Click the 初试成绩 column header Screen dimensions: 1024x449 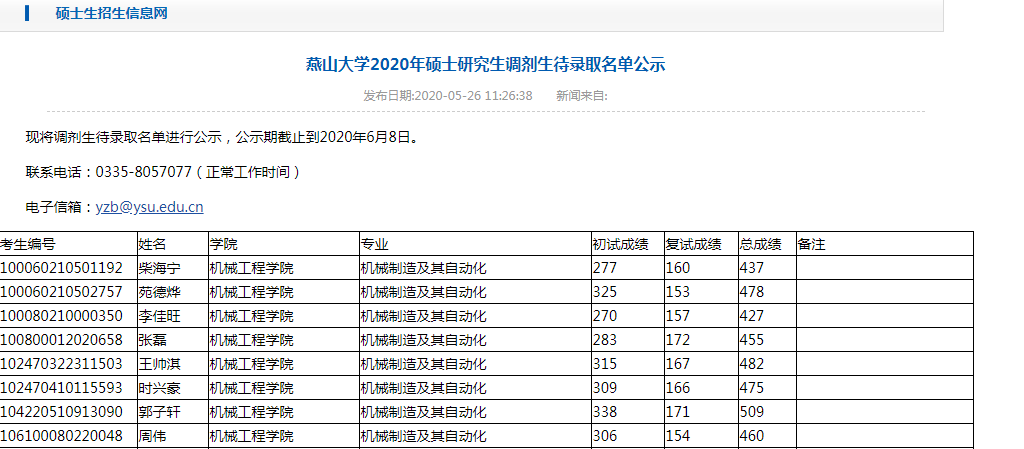[x=619, y=244]
